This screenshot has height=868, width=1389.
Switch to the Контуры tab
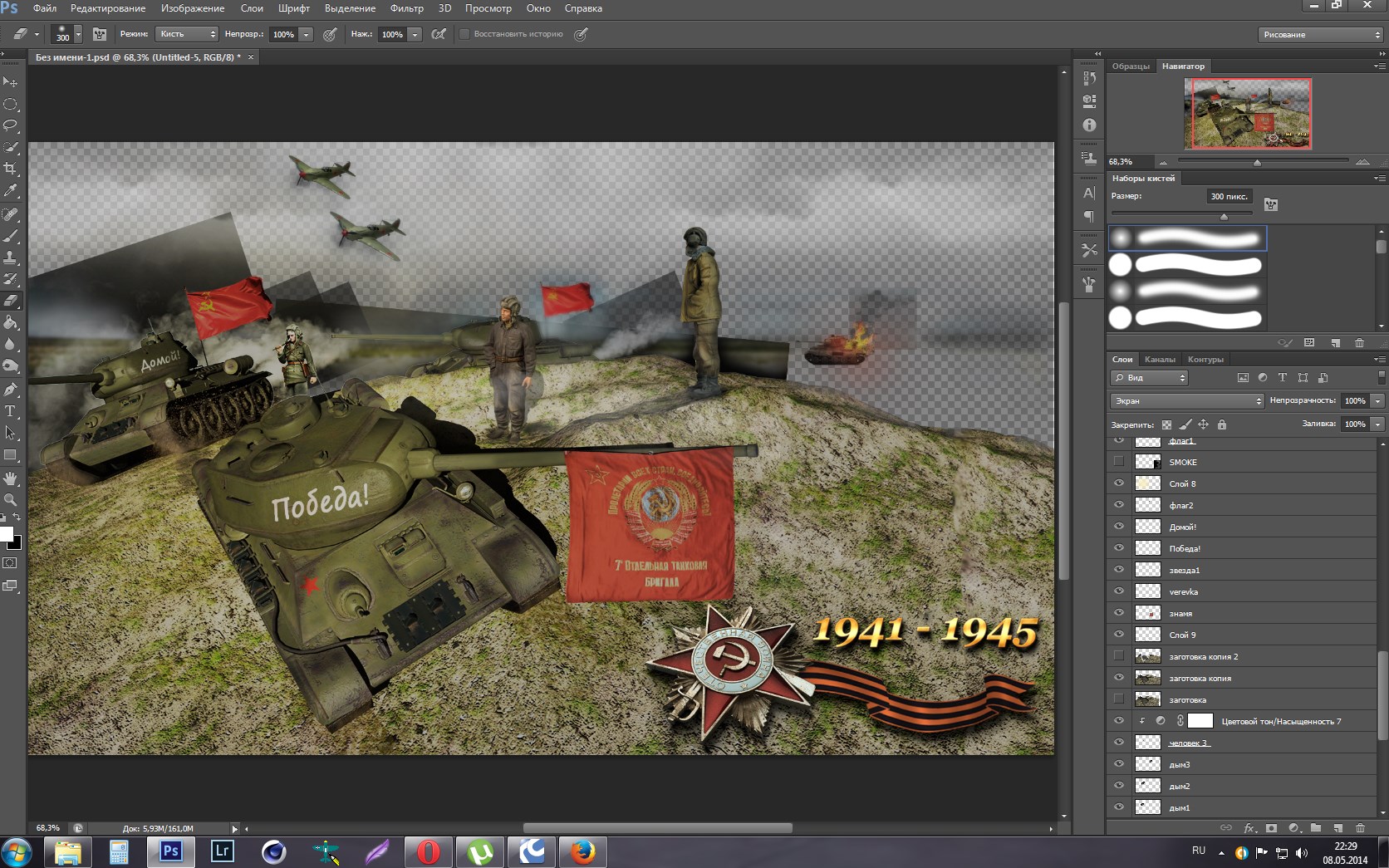coord(1205,360)
